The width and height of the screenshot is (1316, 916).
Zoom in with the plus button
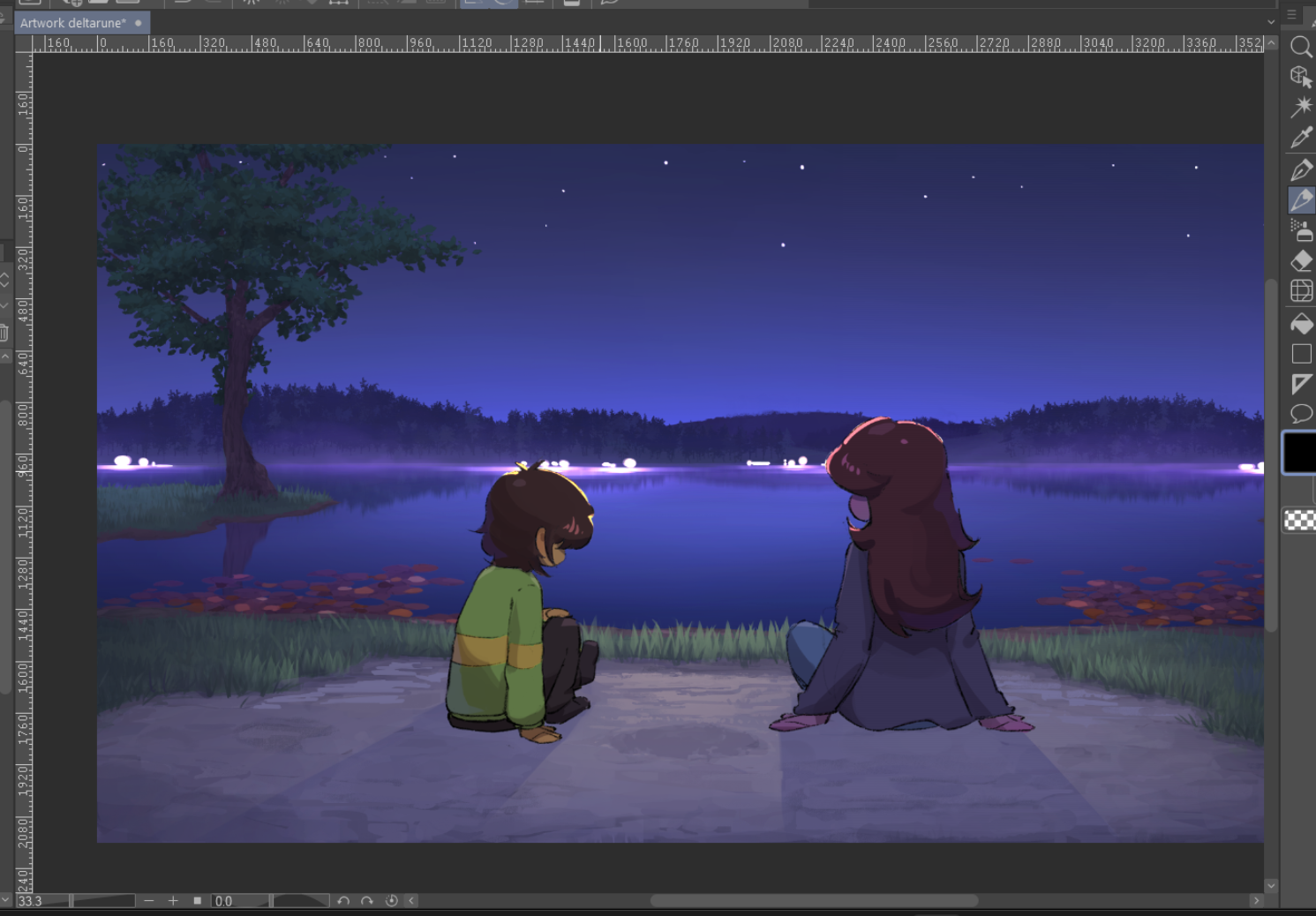tap(173, 901)
